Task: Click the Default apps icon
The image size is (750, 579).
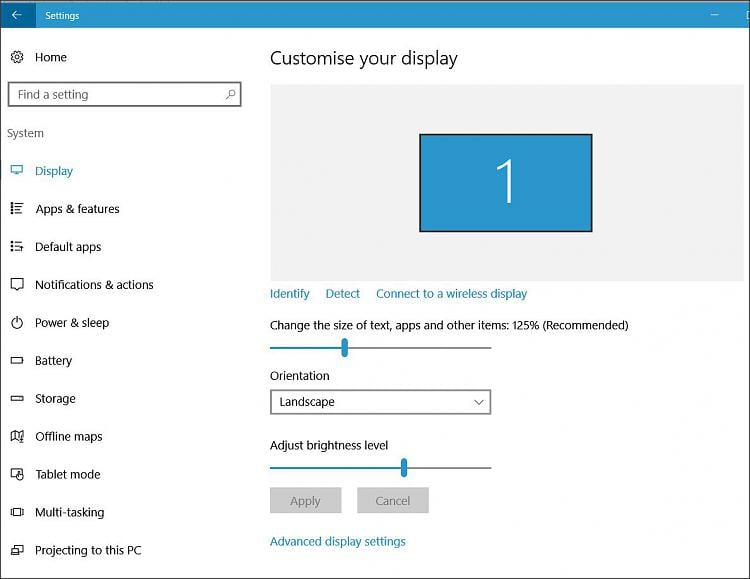Action: tap(17, 246)
